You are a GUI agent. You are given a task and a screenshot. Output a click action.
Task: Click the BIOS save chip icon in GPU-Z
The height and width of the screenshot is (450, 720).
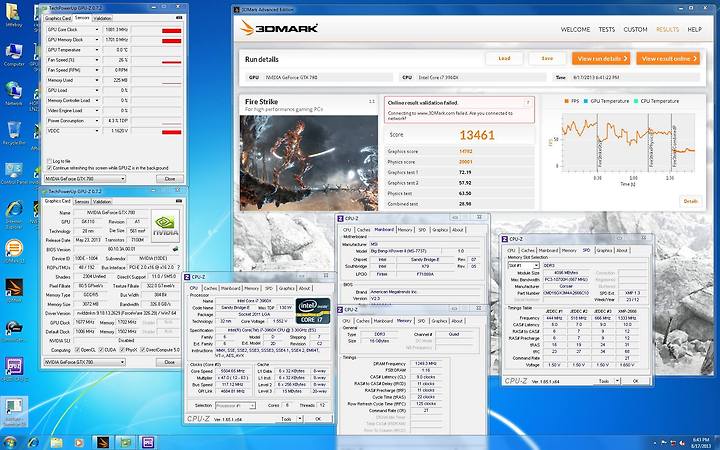click(175, 249)
